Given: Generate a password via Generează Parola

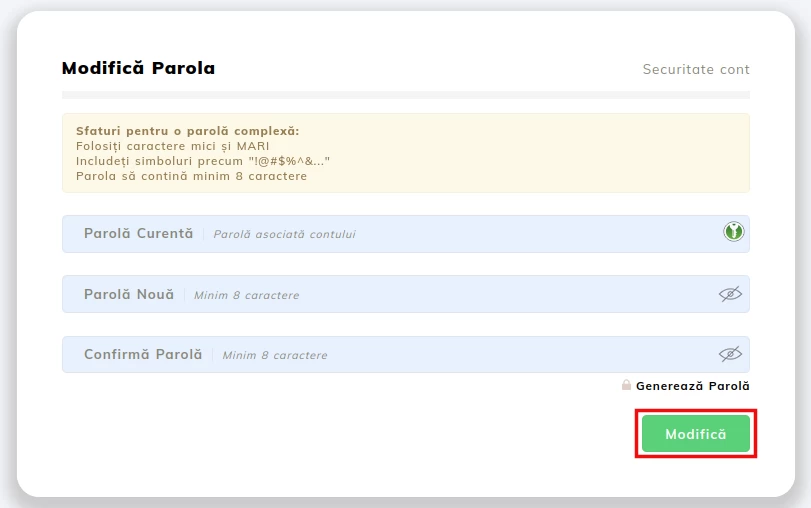Looking at the screenshot, I should 692,386.
